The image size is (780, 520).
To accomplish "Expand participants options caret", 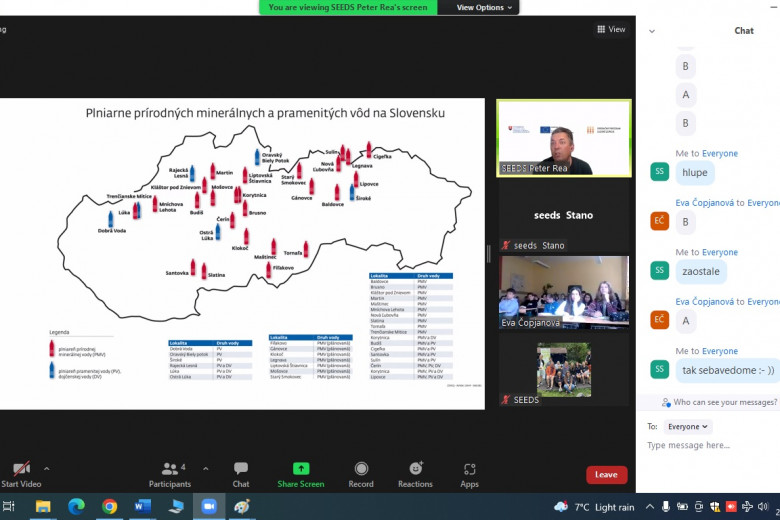I will tap(206, 469).
